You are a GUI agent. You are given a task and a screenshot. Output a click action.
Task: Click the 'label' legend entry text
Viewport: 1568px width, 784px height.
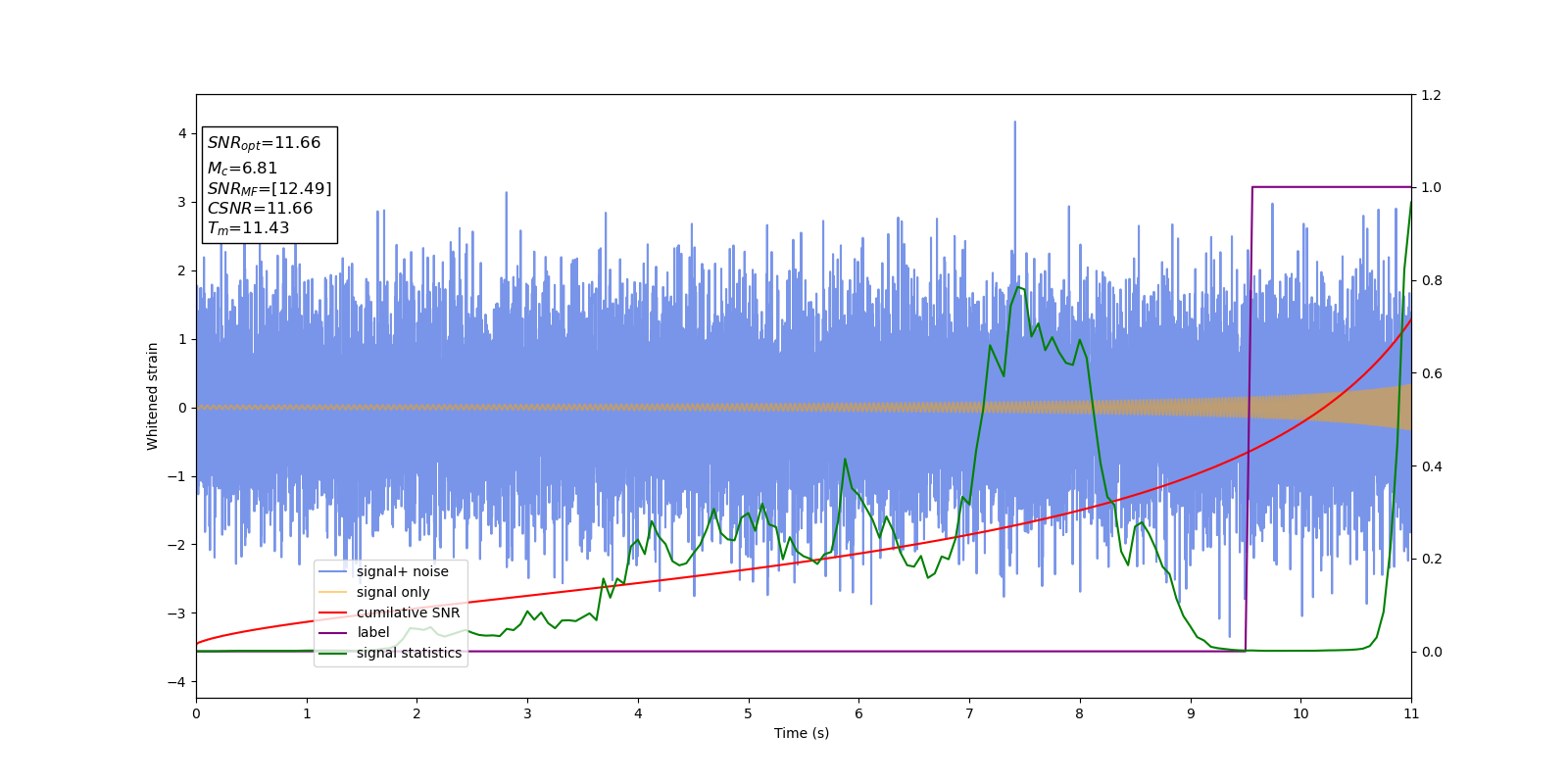click(x=372, y=632)
